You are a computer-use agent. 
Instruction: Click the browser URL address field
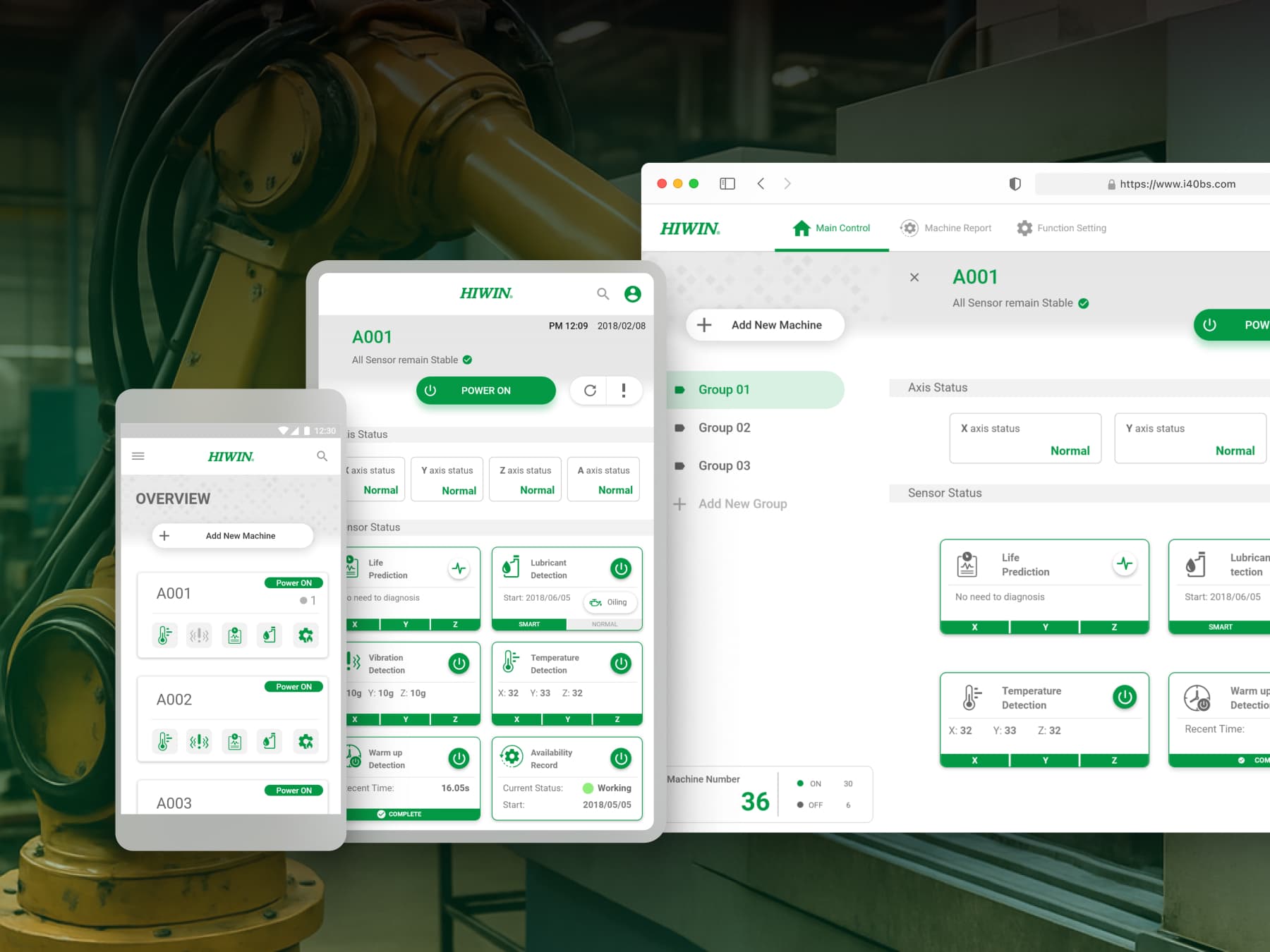tap(1177, 184)
